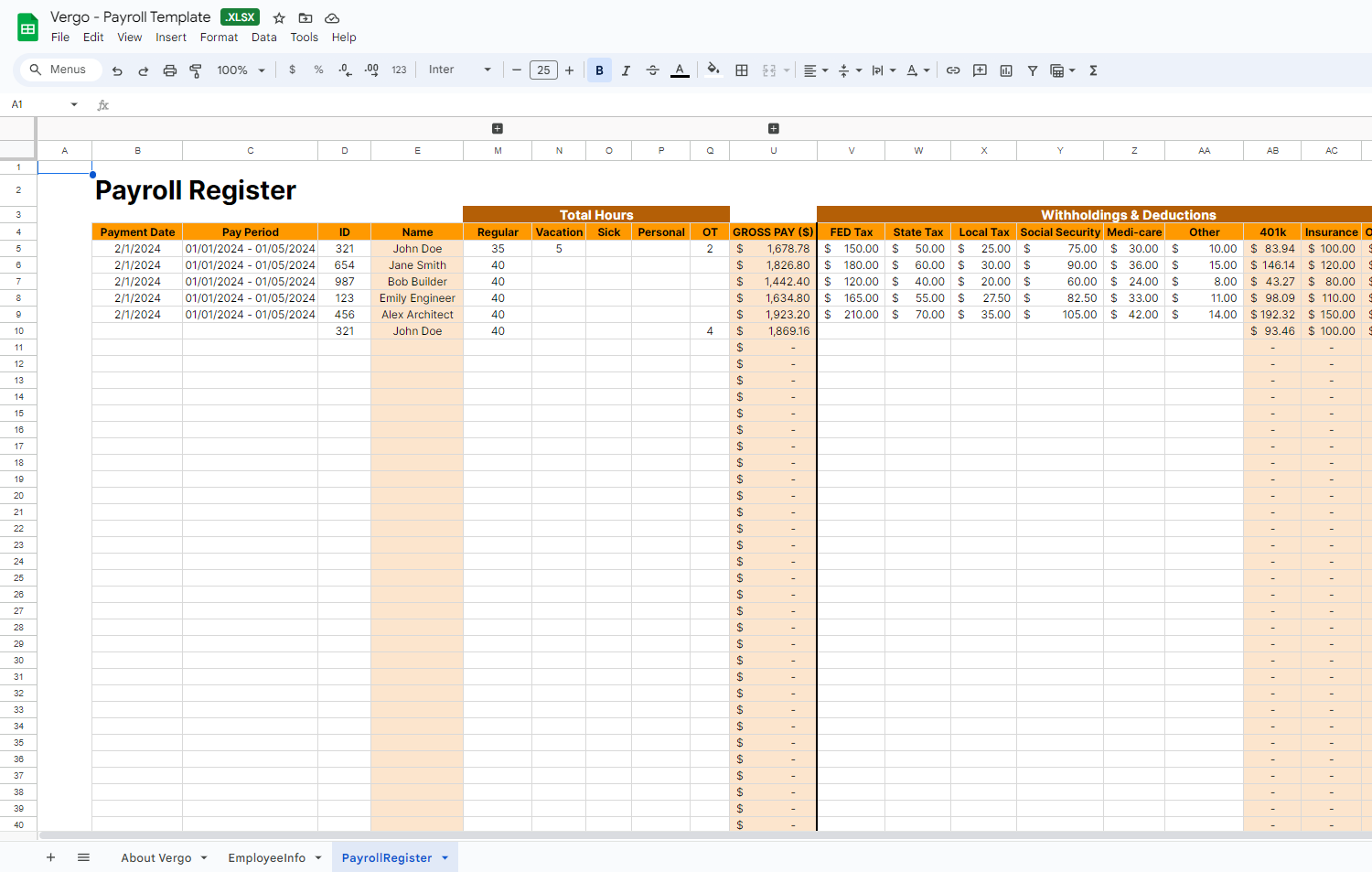Click the insert chart icon
Screen dimensions: 1372x872
point(1006,70)
